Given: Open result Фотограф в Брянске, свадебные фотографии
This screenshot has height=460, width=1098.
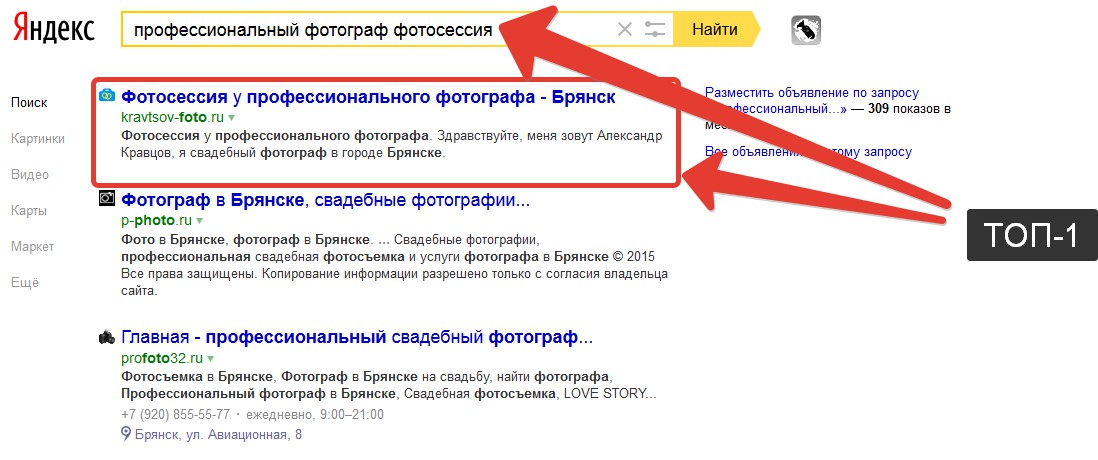Looking at the screenshot, I should tap(326, 200).
